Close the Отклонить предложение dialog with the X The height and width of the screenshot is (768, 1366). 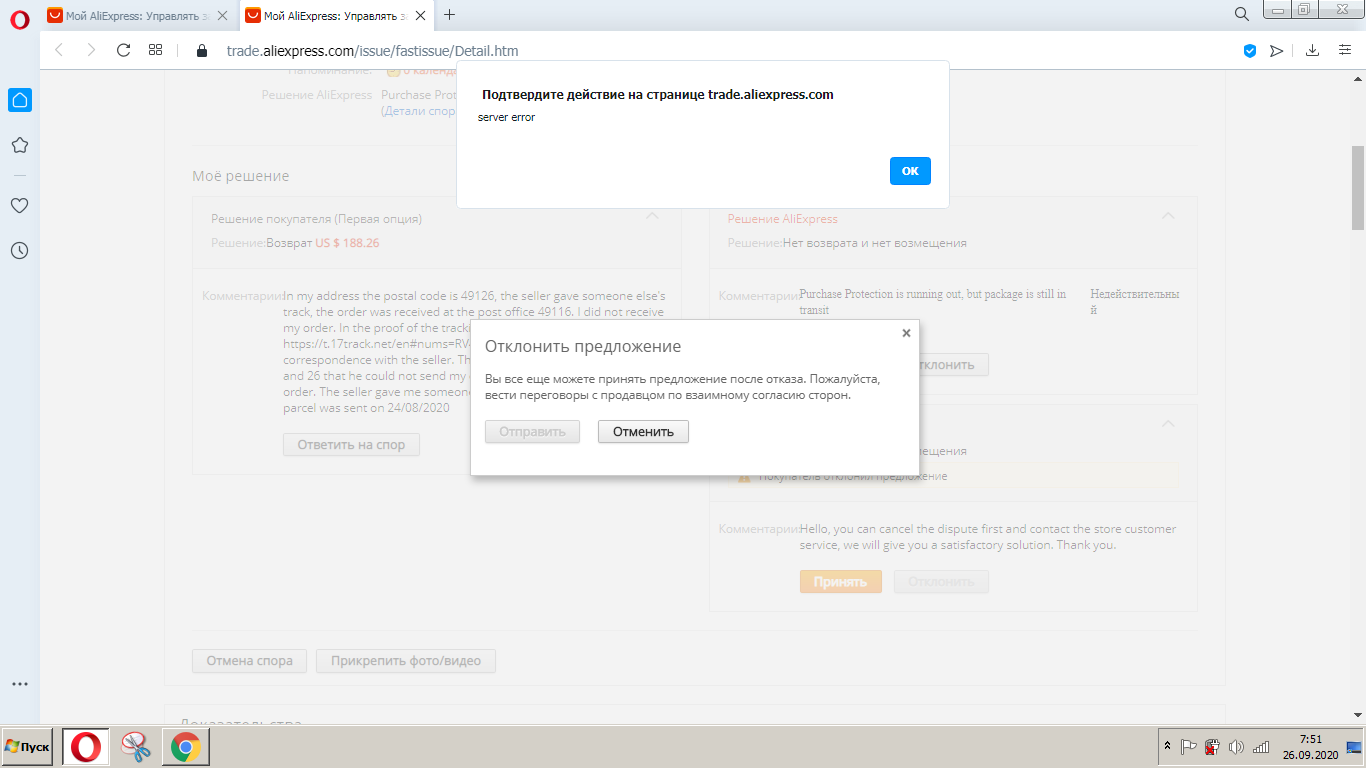click(x=906, y=333)
